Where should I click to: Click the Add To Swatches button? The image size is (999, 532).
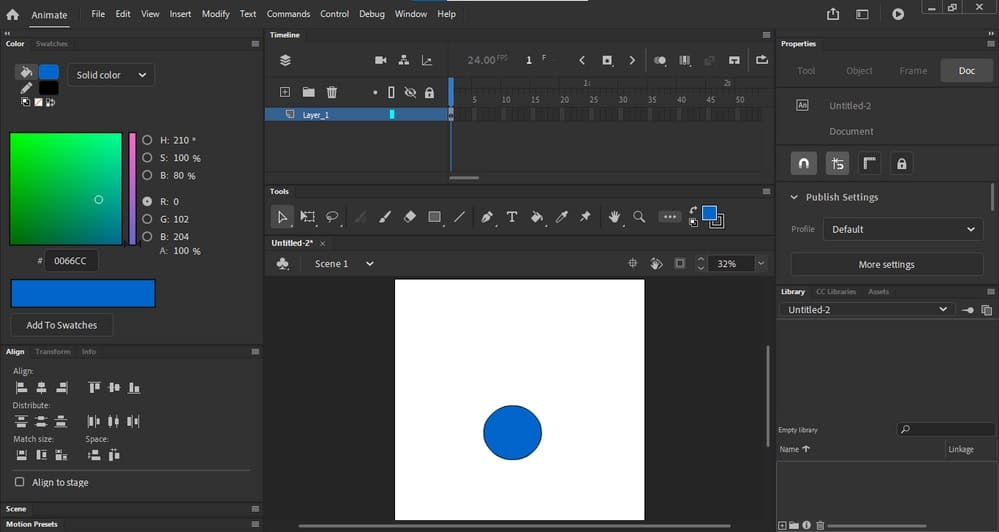click(x=62, y=325)
